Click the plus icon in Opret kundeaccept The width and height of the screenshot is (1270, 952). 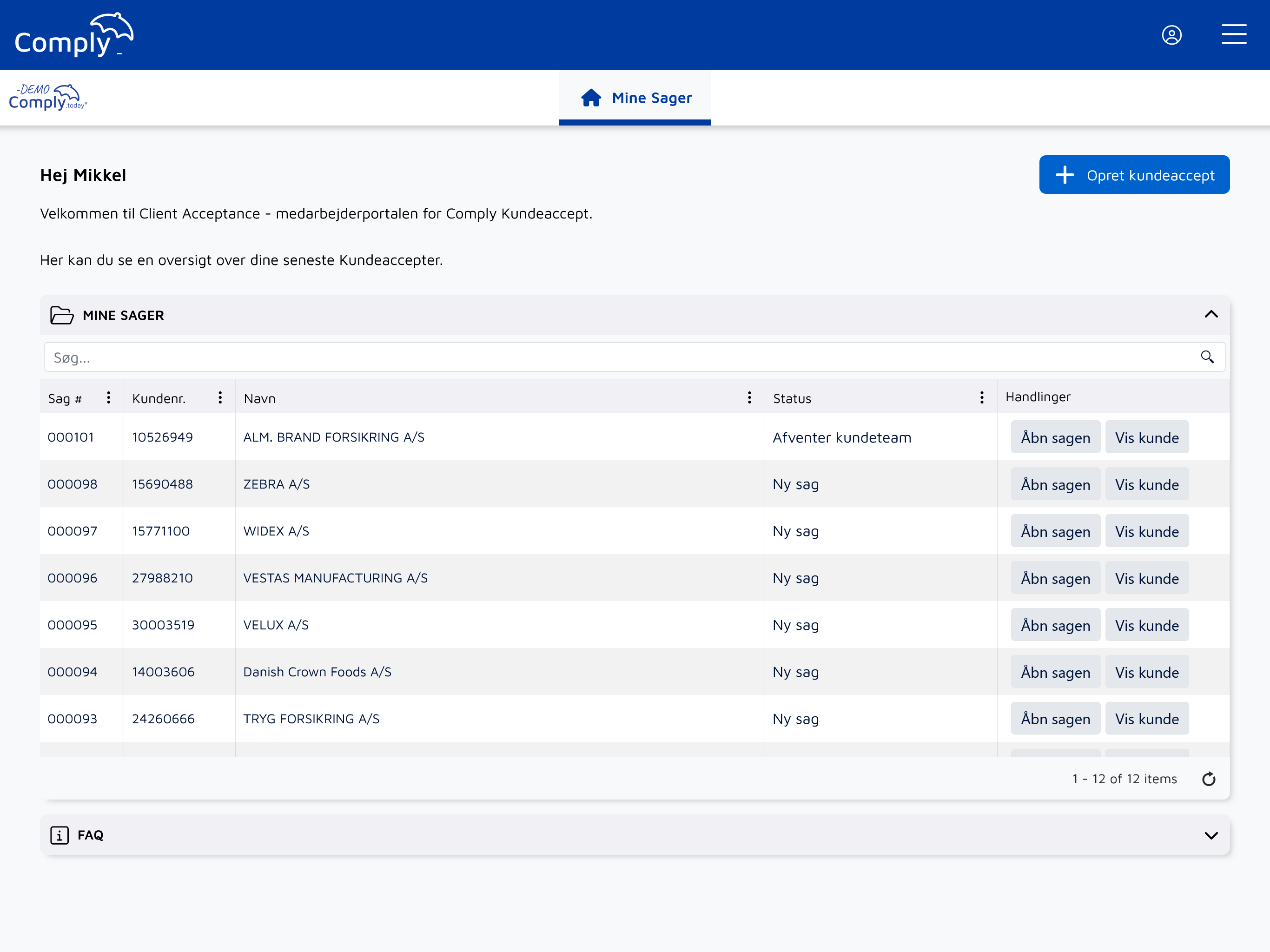click(x=1065, y=175)
